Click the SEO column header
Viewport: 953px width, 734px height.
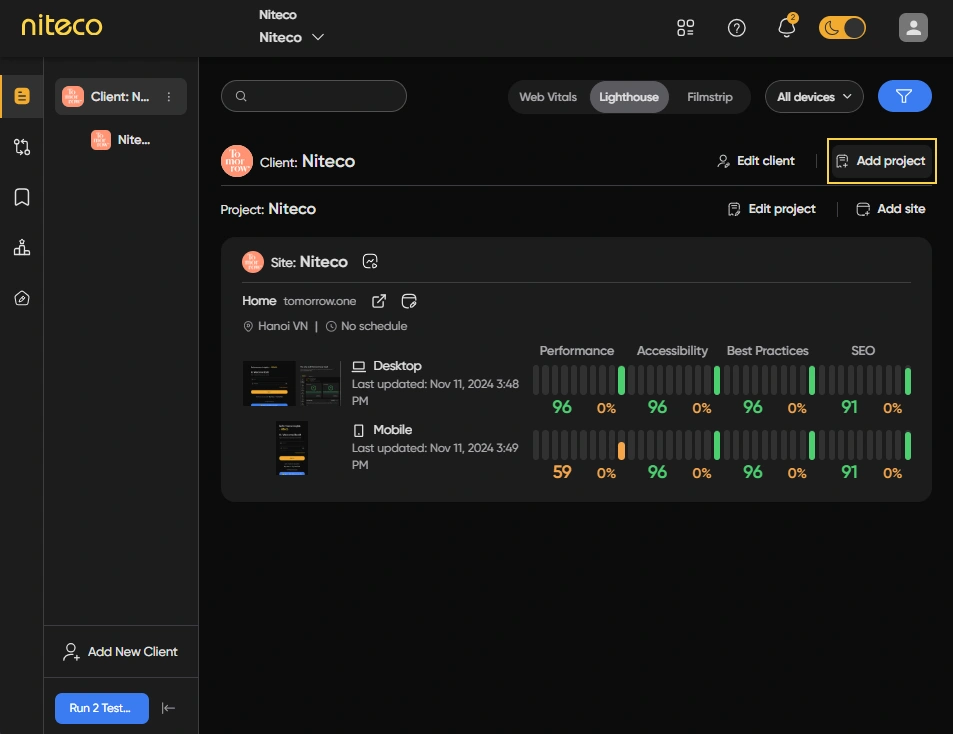862,351
